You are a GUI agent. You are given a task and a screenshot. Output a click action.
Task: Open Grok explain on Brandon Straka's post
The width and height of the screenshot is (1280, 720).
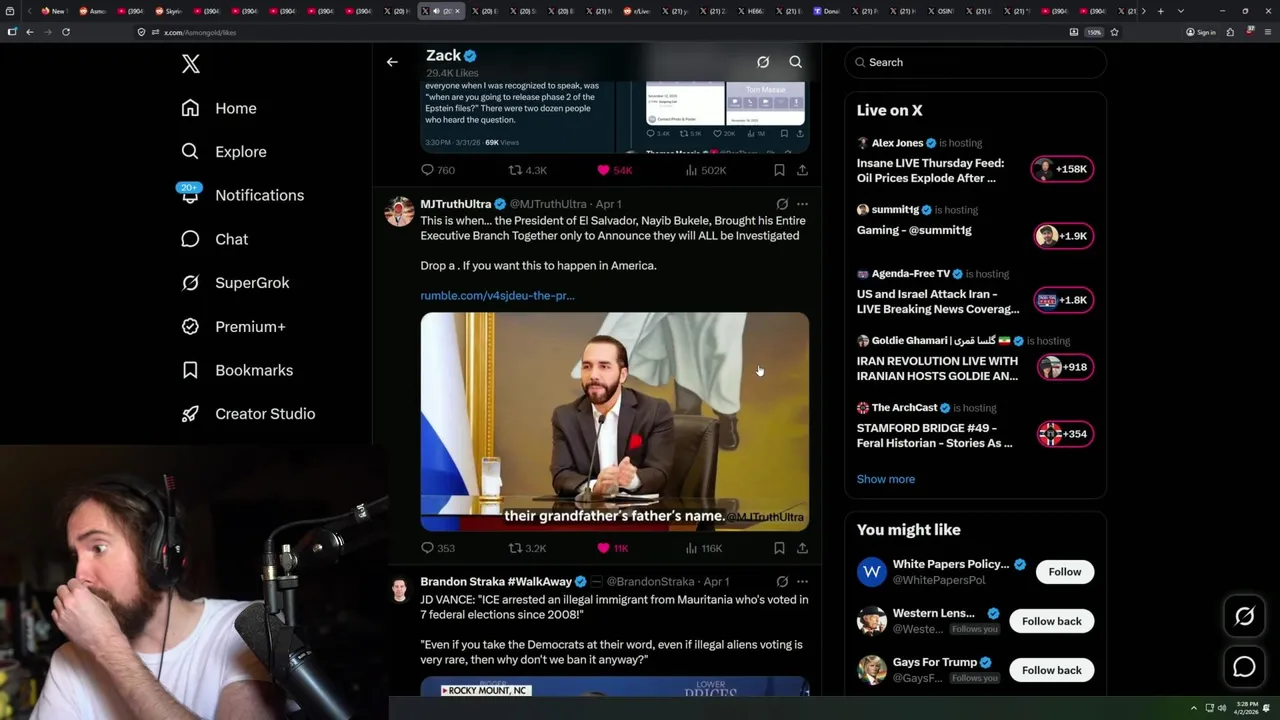click(x=782, y=582)
